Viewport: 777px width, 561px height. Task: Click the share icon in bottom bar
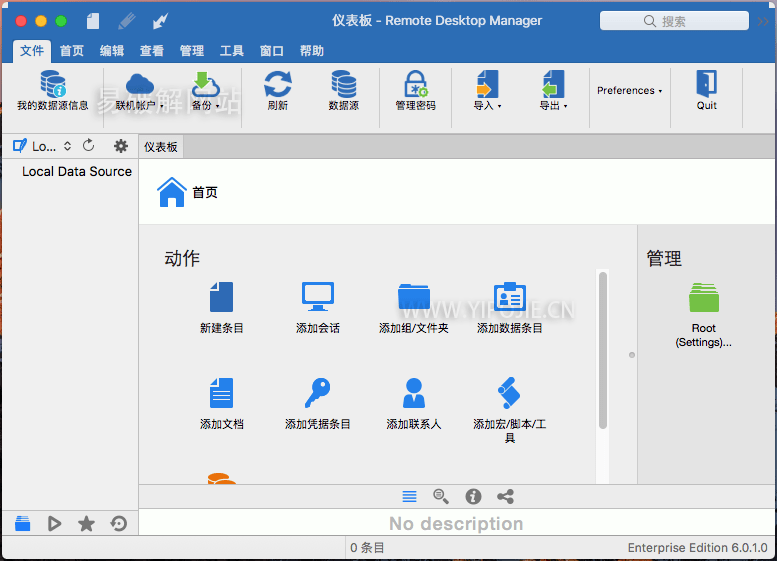click(505, 497)
